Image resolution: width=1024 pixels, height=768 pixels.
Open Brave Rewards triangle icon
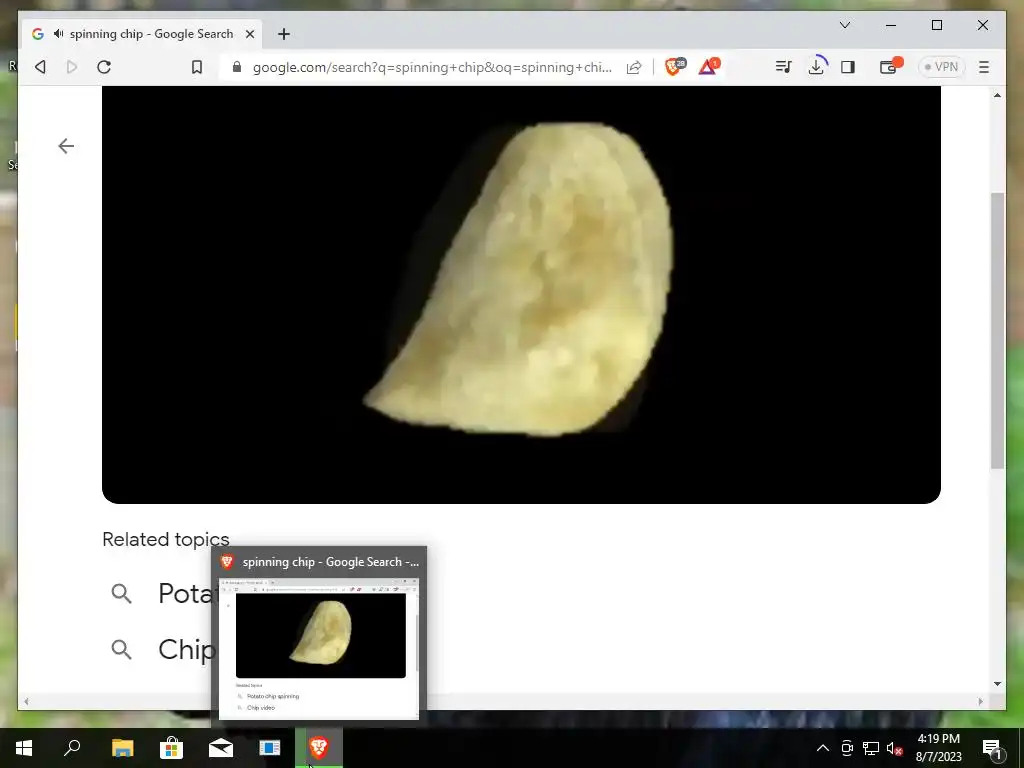(709, 66)
